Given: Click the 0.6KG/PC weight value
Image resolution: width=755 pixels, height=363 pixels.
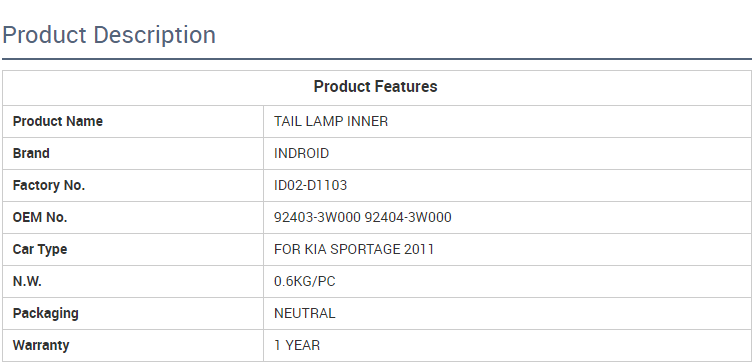Looking at the screenshot, I should (305, 281).
